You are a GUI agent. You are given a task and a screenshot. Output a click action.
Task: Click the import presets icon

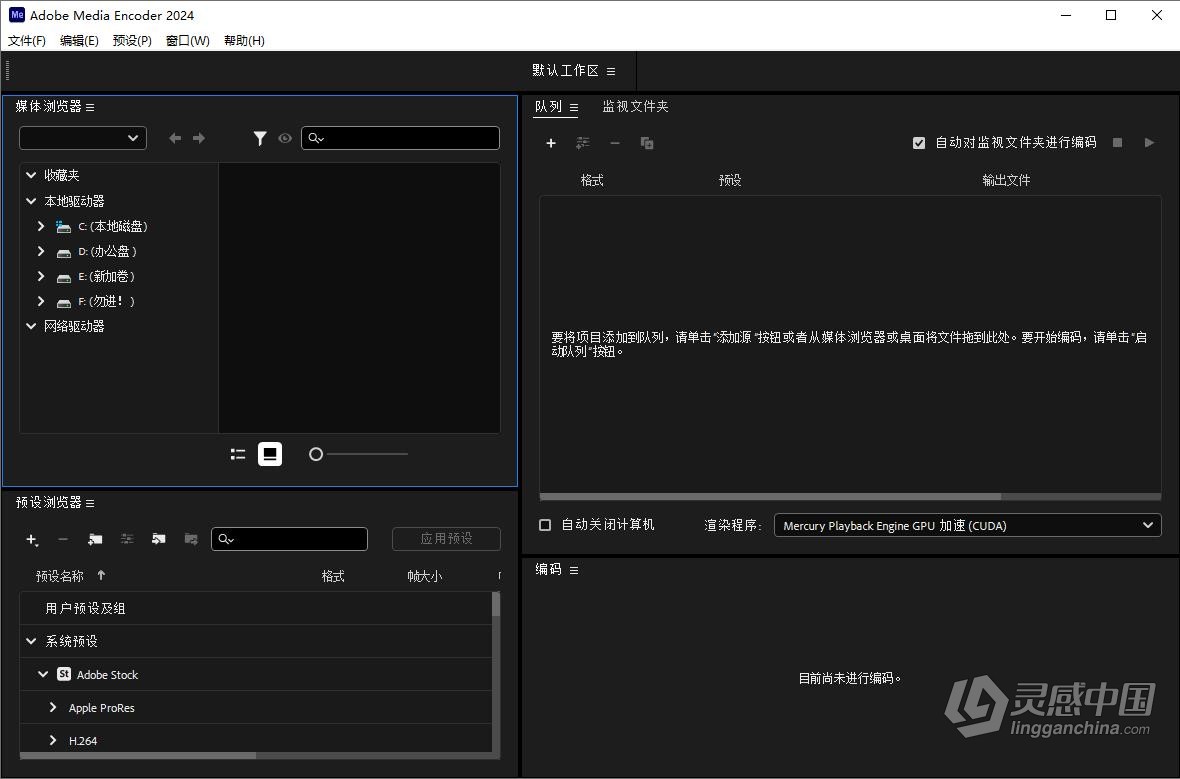click(x=159, y=540)
